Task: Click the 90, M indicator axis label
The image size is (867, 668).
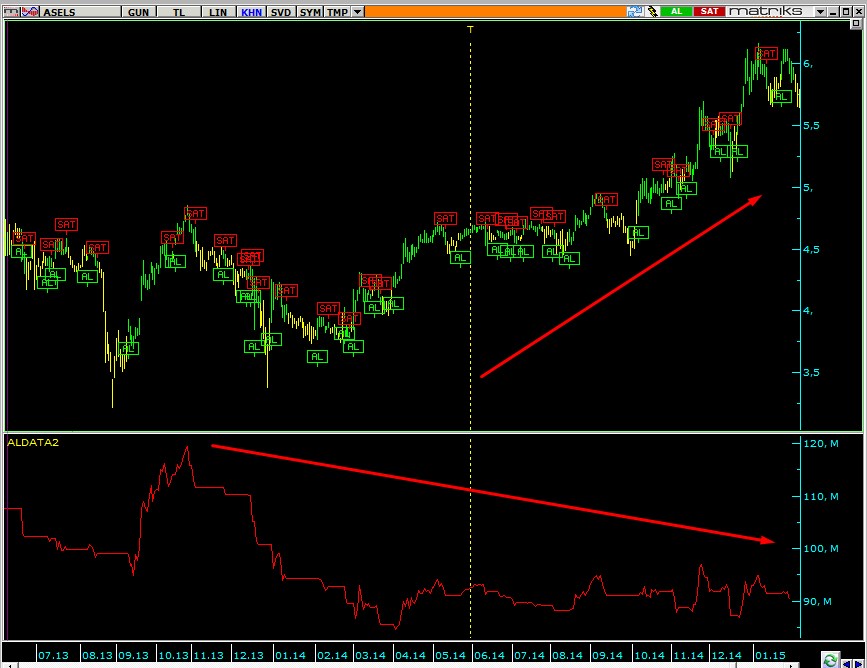Action: pyautogui.click(x=818, y=601)
